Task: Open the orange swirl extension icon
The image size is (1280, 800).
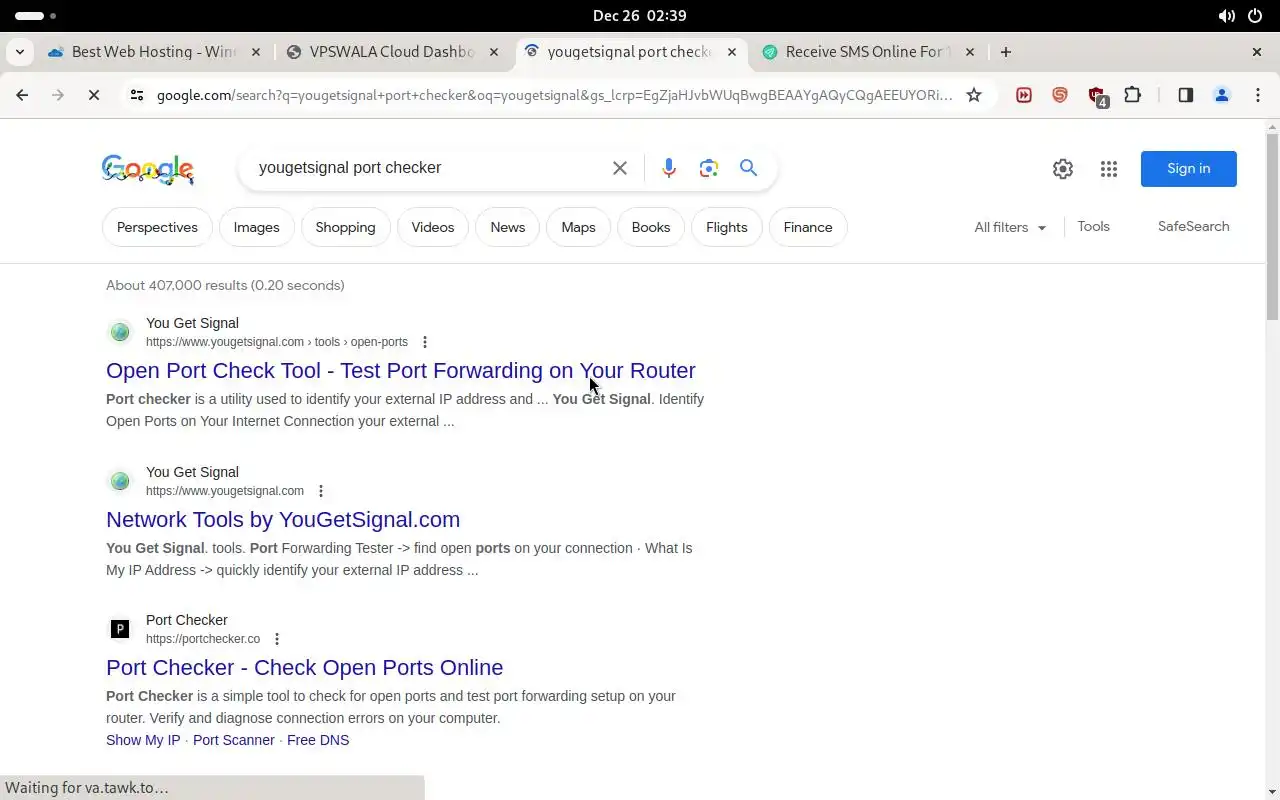Action: coord(1060,95)
